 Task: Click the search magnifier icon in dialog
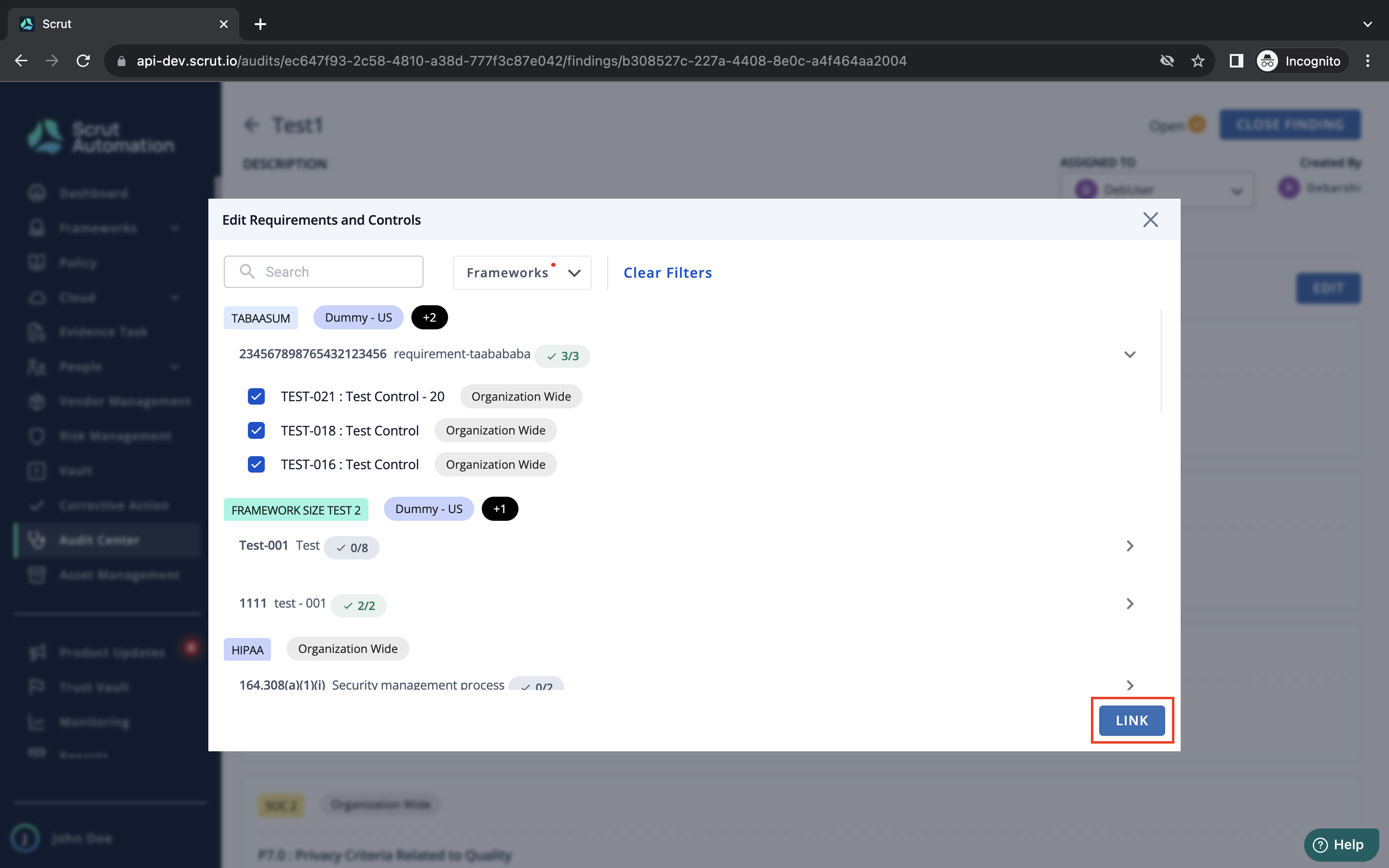(247, 271)
